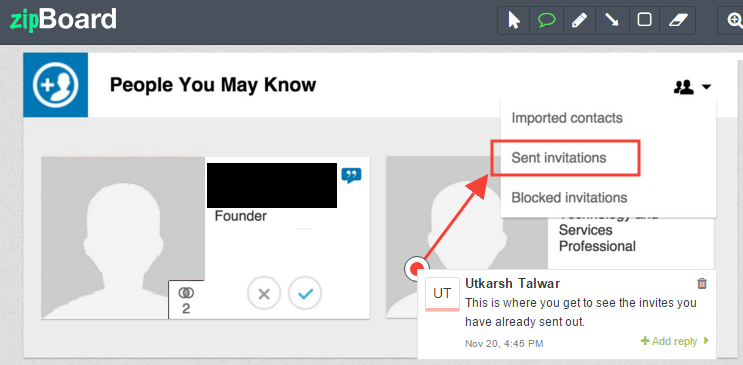Select the pointer cursor tool
Screen dimensions: 743x365
(514, 20)
